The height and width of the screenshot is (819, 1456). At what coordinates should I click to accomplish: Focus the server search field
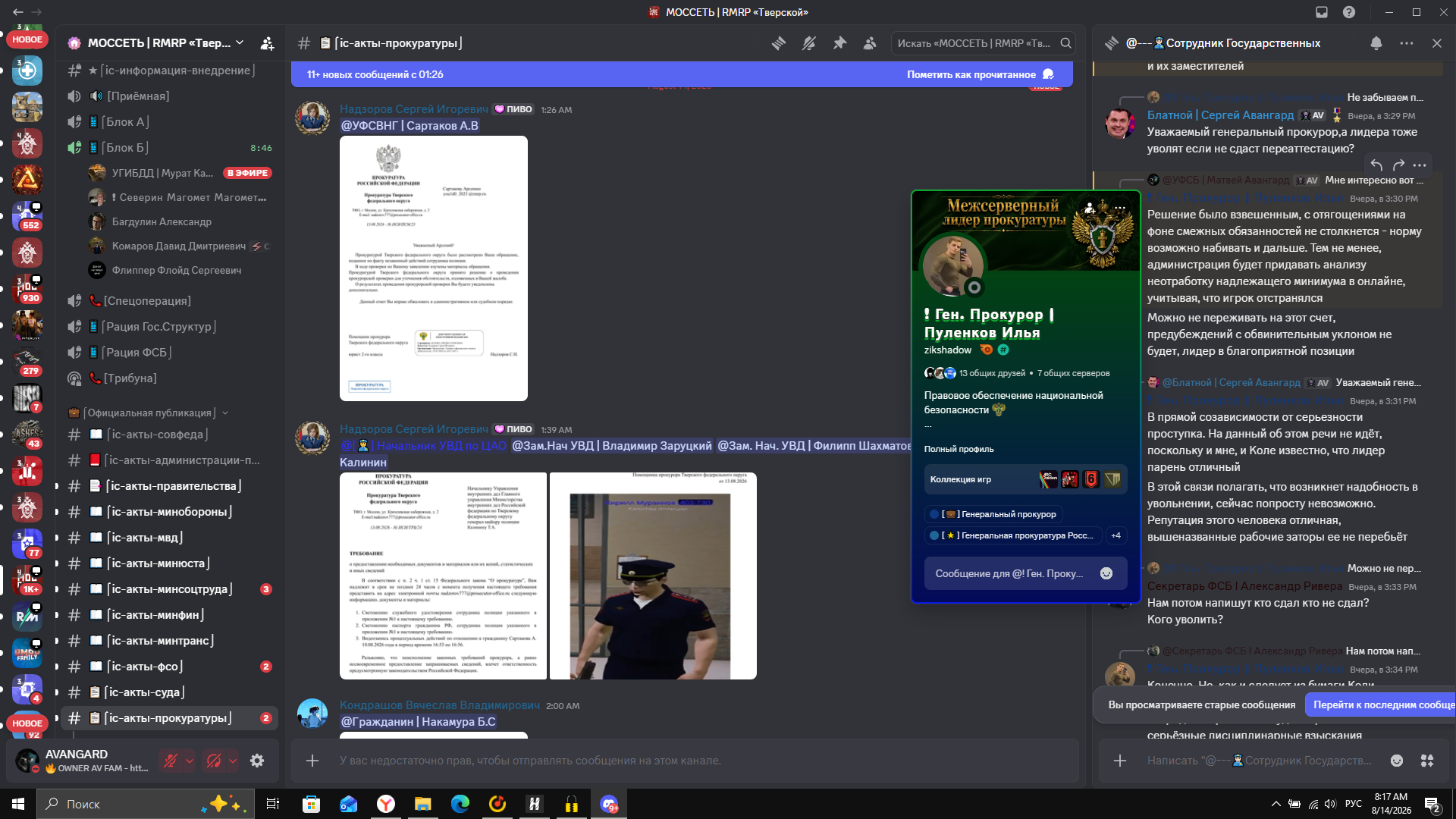coord(984,43)
